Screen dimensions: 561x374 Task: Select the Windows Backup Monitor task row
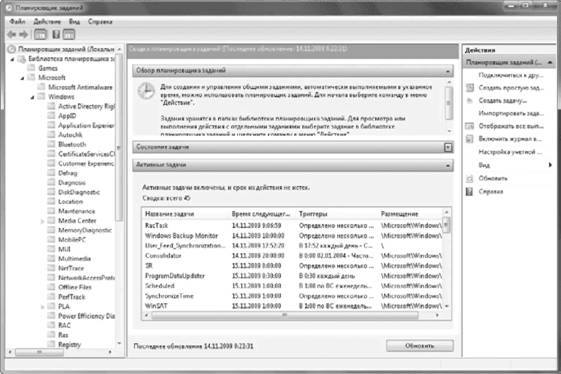pos(293,235)
